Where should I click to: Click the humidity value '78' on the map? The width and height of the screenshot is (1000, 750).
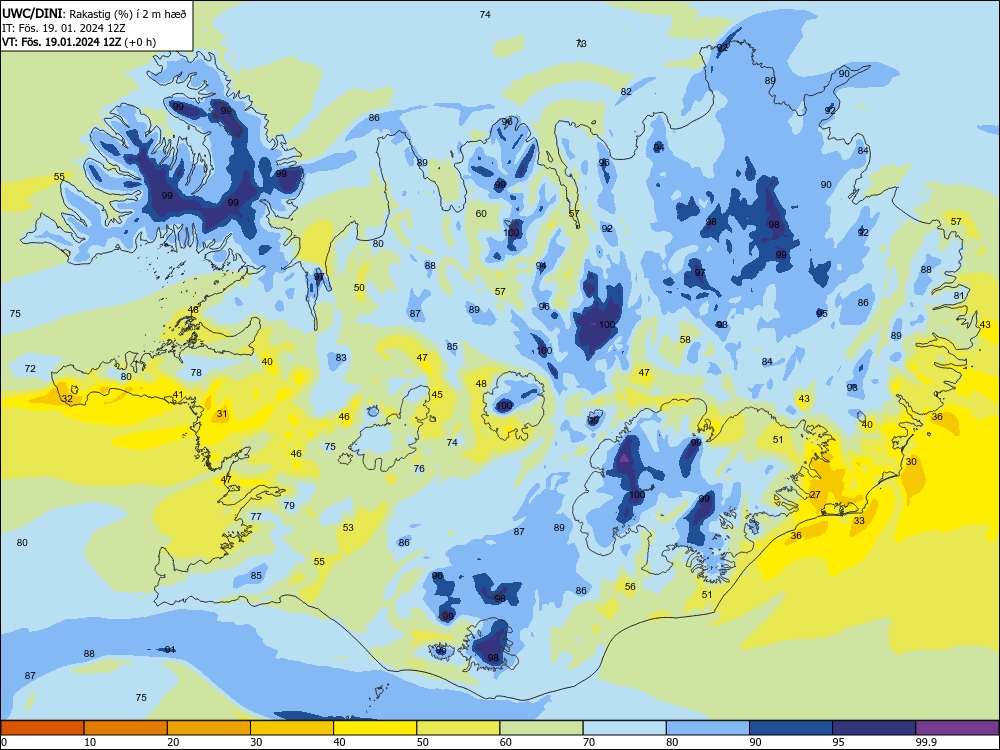(196, 372)
